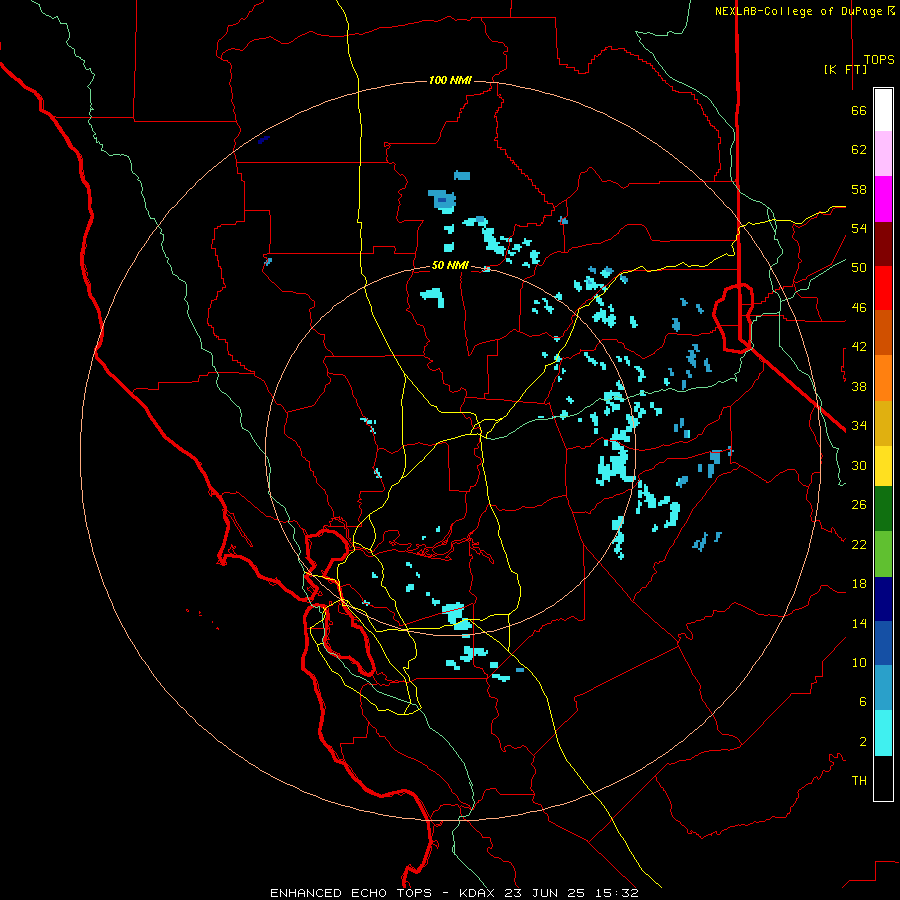This screenshot has height=900, width=900.
Task: Click the '46' legend value label
Action: 859,308
